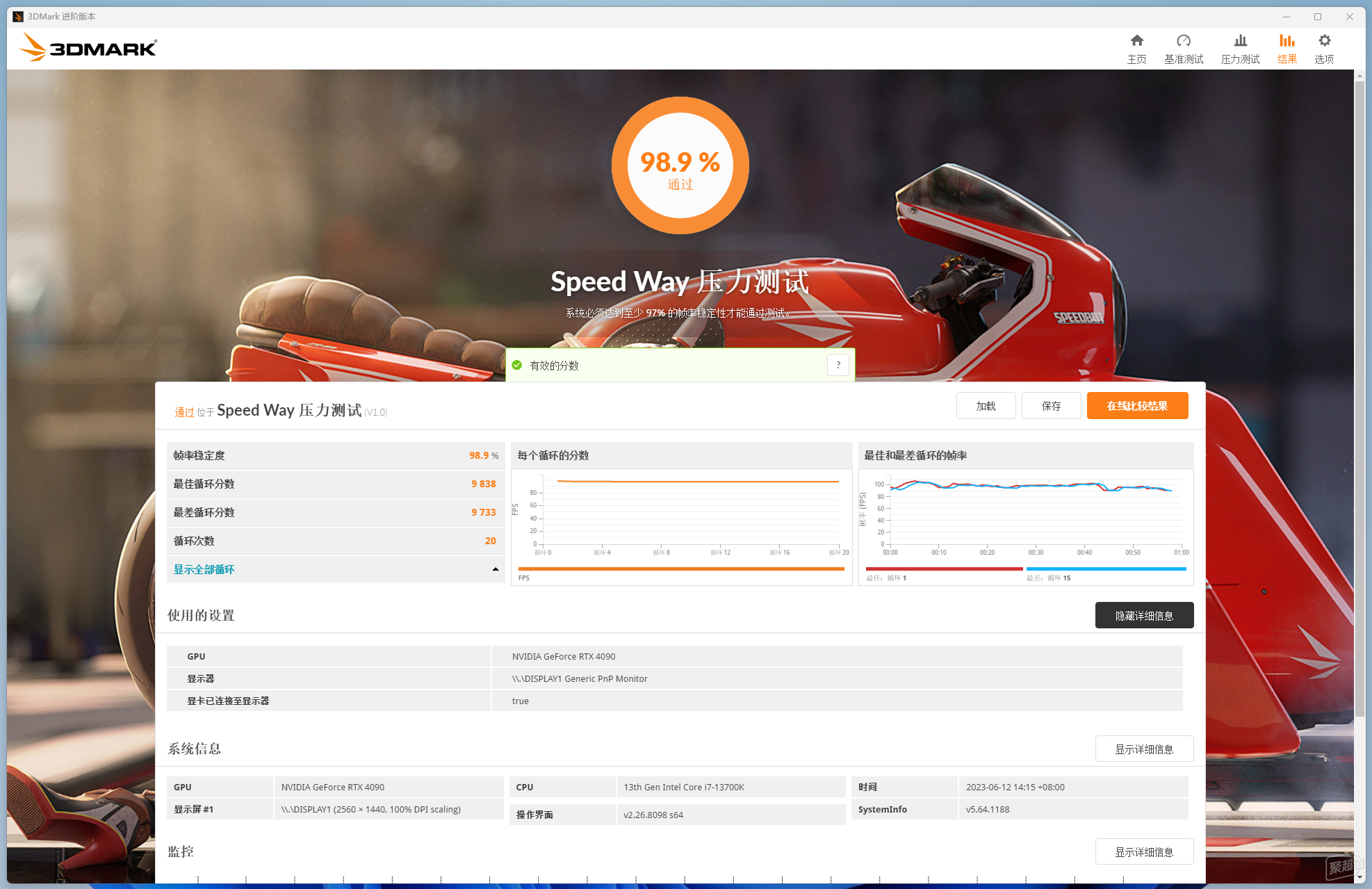Click the Speed Way 压力测试 title
This screenshot has width=1372, height=889.
pyautogui.click(x=680, y=282)
